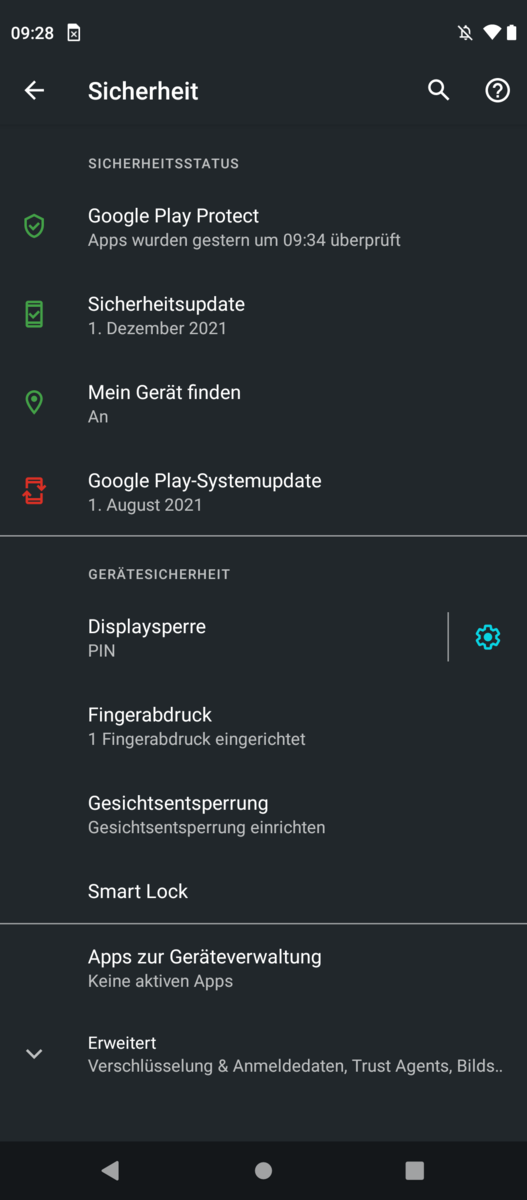Open Google Play Protect entry text

pyautogui.click(x=173, y=216)
